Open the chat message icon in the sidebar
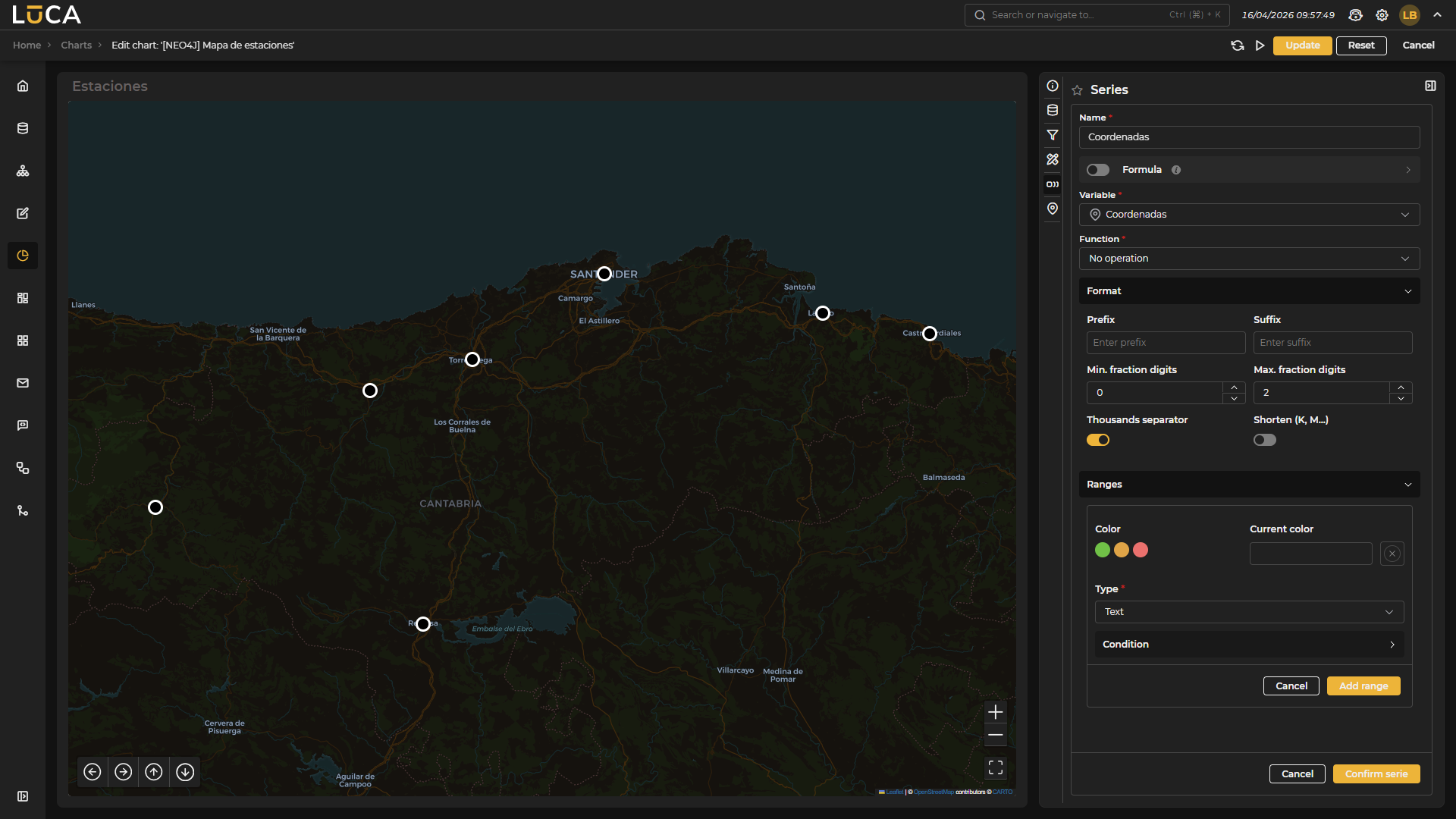Viewport: 1456px width, 819px height. click(23, 425)
